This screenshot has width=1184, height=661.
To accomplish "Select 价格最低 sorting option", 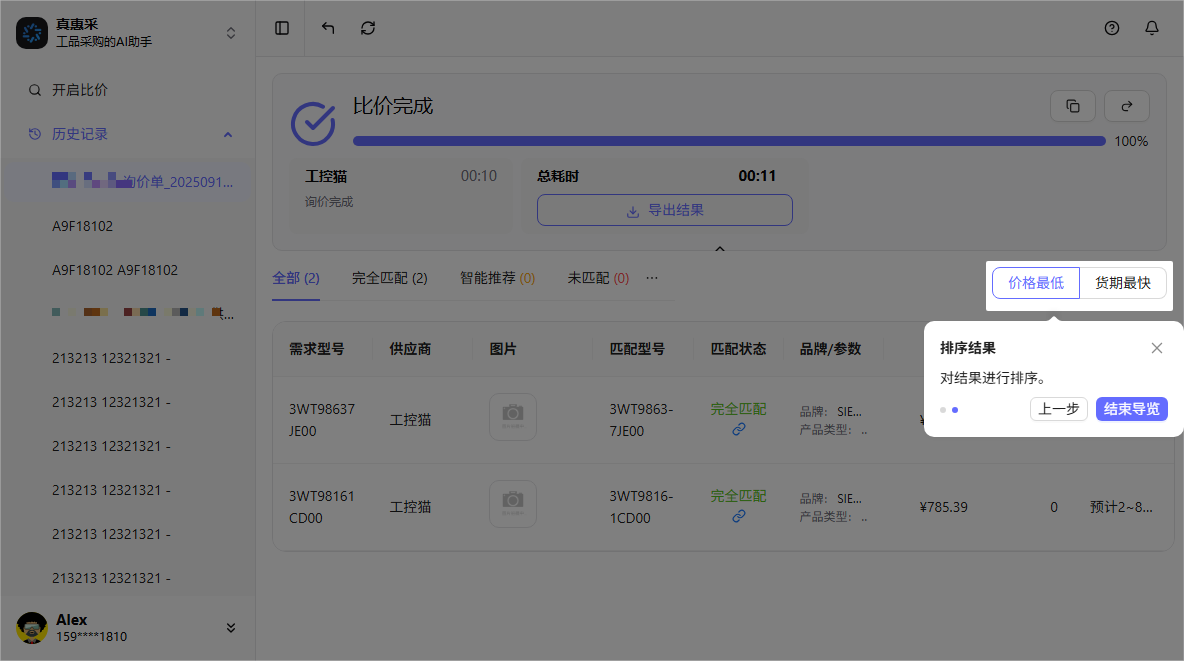I will pos(1035,283).
